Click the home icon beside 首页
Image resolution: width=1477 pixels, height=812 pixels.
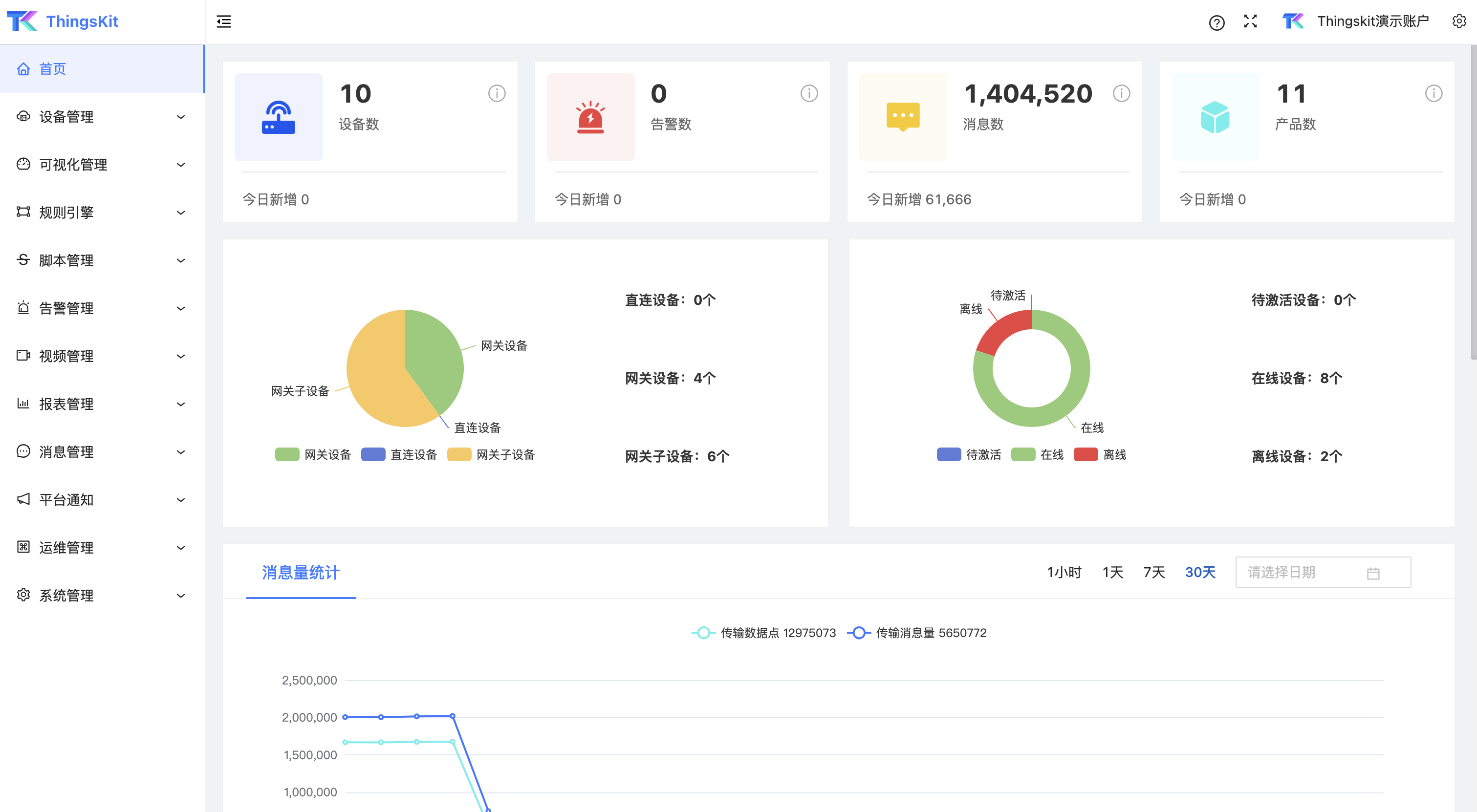point(23,69)
